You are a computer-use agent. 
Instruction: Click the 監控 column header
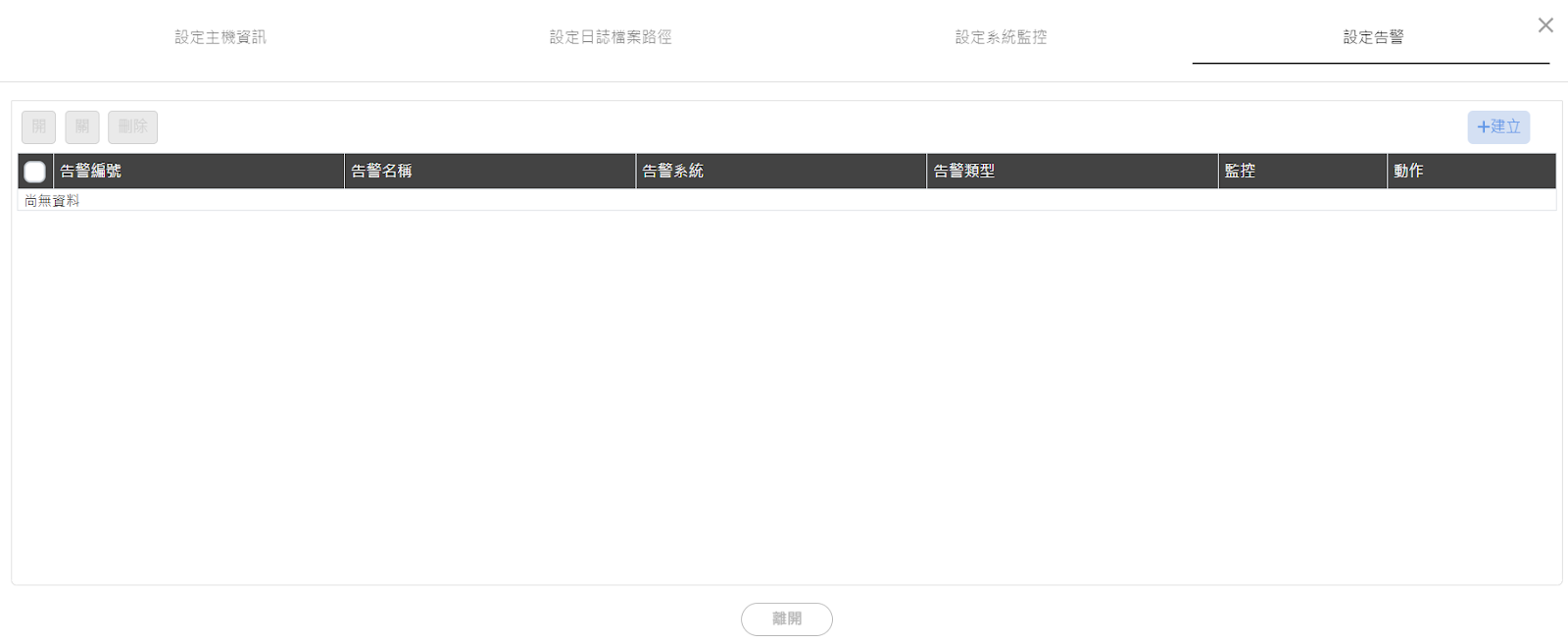pyautogui.click(x=1302, y=171)
